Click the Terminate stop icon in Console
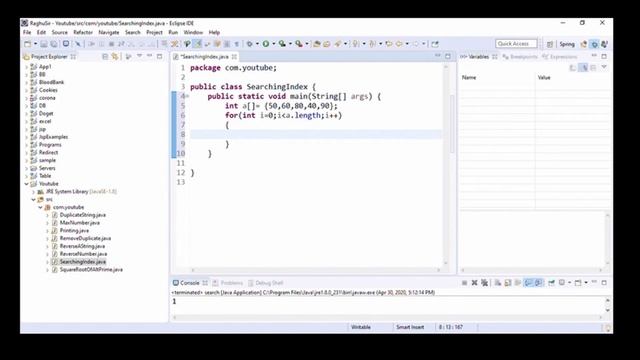Viewport: 640px width, 360px height. (x=464, y=282)
